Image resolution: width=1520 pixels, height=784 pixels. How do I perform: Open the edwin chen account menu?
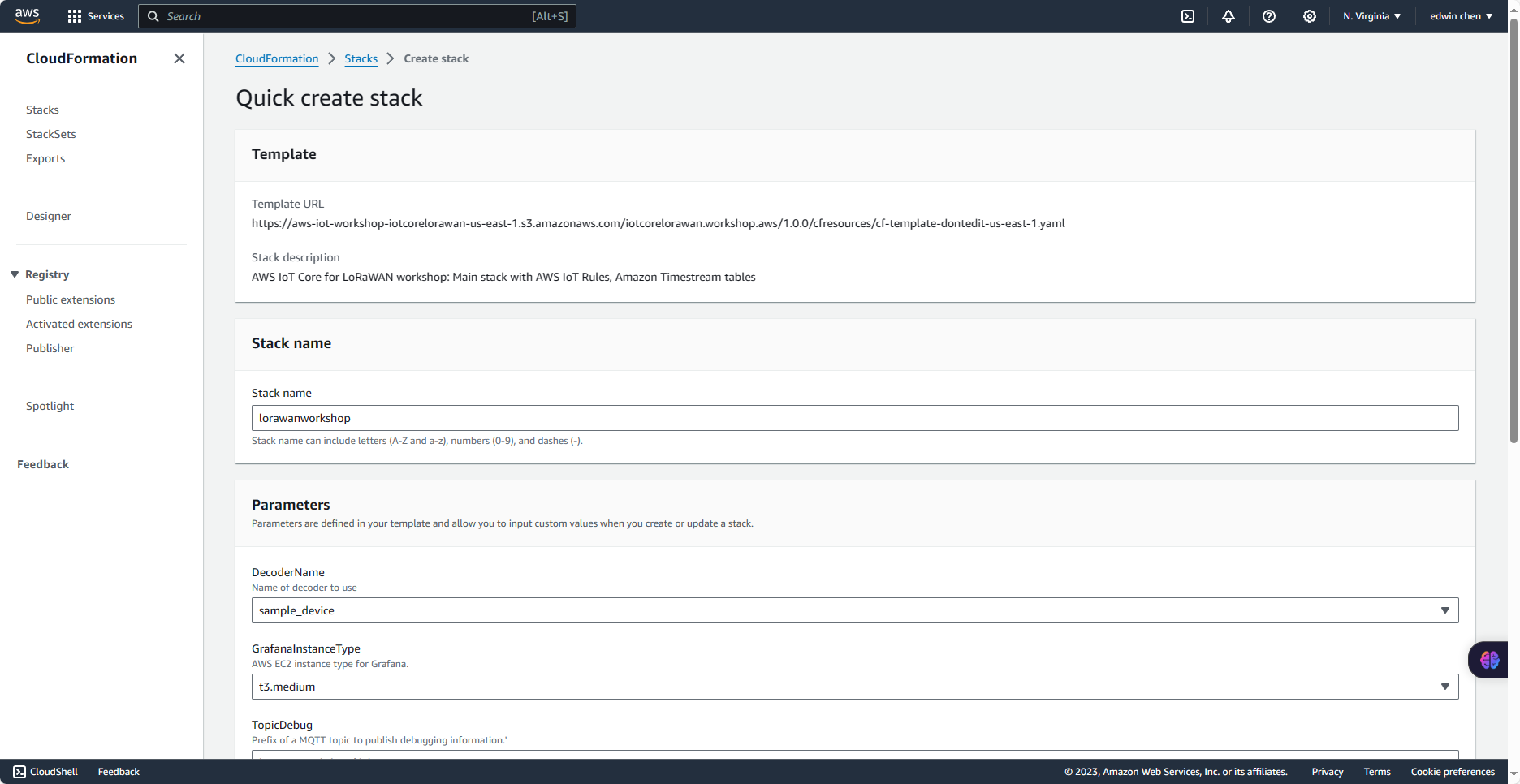pyautogui.click(x=1461, y=16)
